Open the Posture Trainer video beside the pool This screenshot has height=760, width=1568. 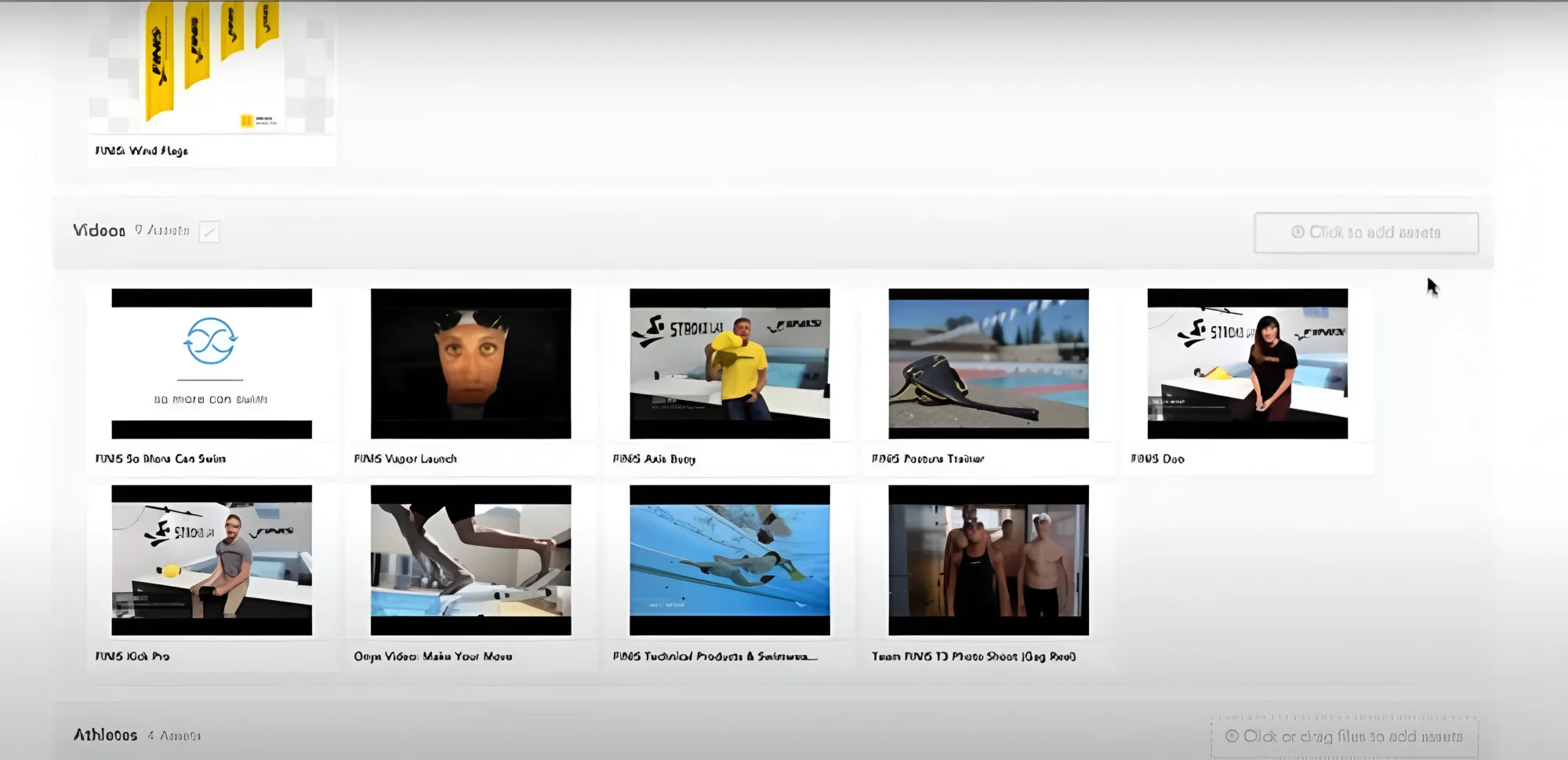point(988,363)
